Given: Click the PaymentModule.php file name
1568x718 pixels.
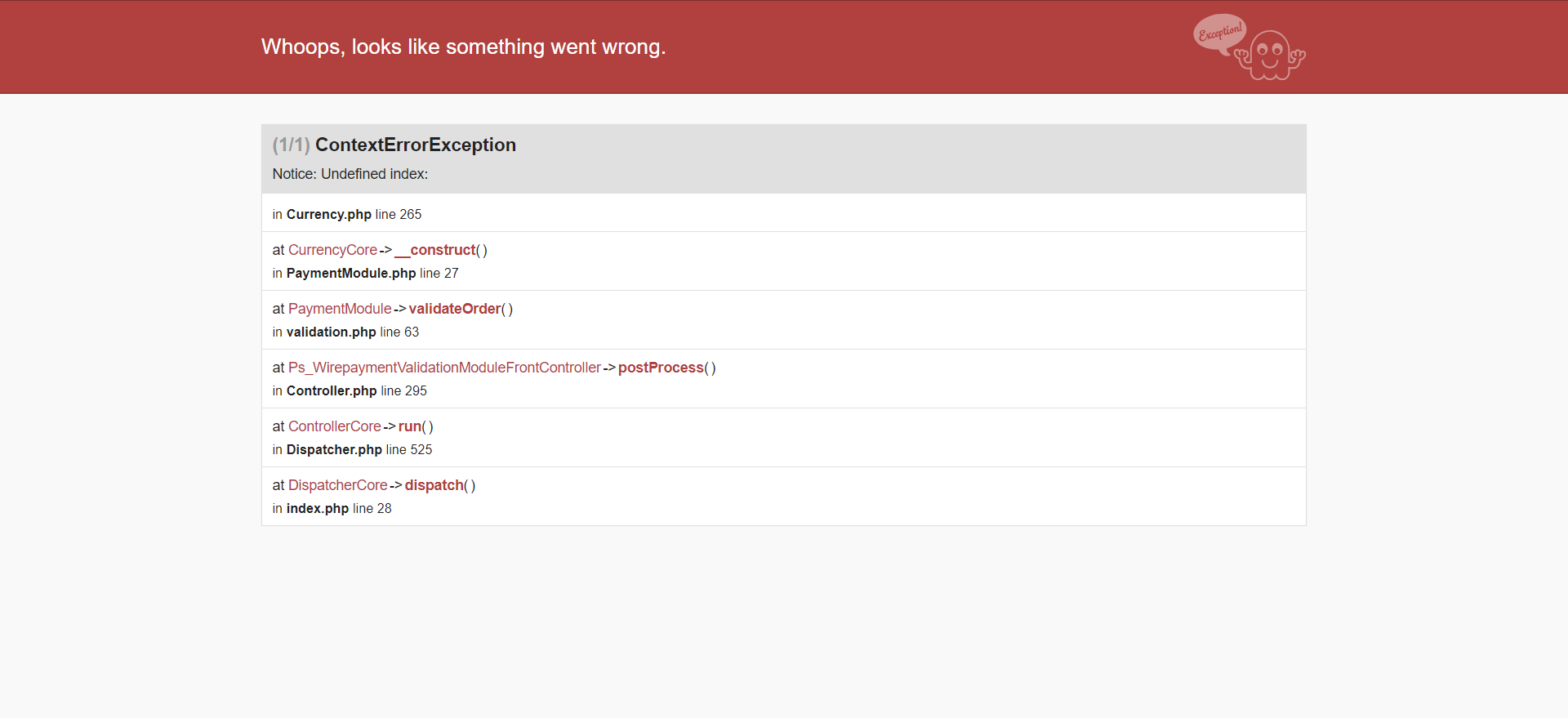Looking at the screenshot, I should tap(350, 273).
